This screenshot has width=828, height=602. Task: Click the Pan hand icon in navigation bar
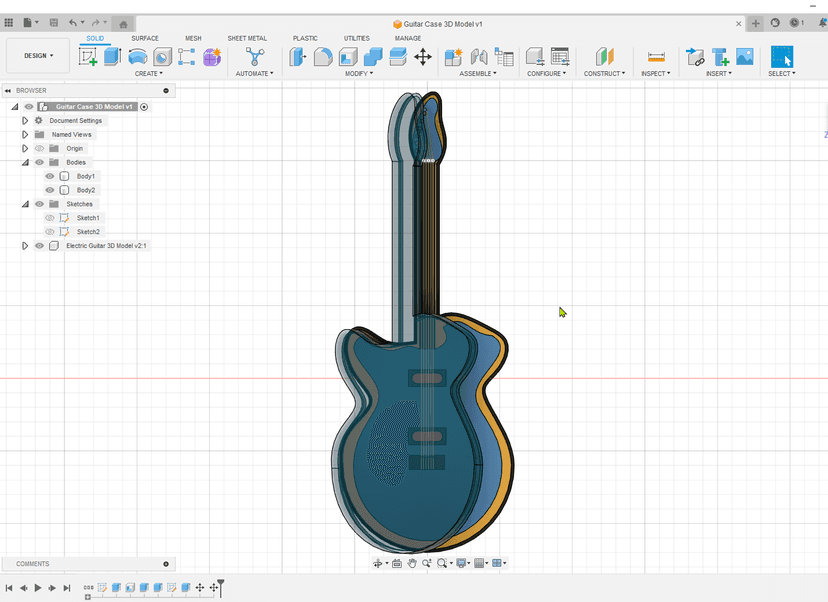(411, 564)
